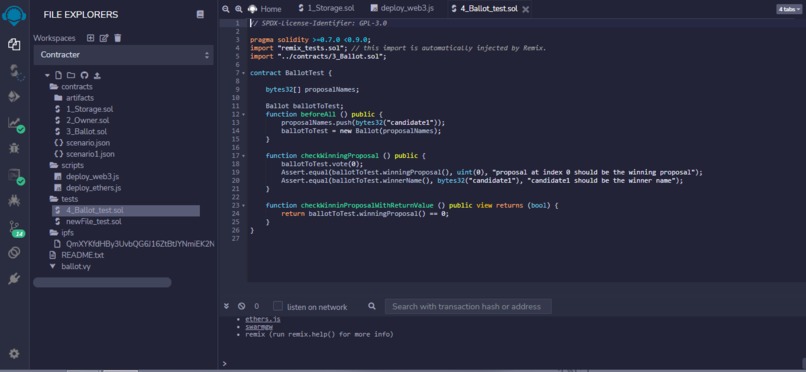Focus the transaction hash search field

click(x=468, y=306)
